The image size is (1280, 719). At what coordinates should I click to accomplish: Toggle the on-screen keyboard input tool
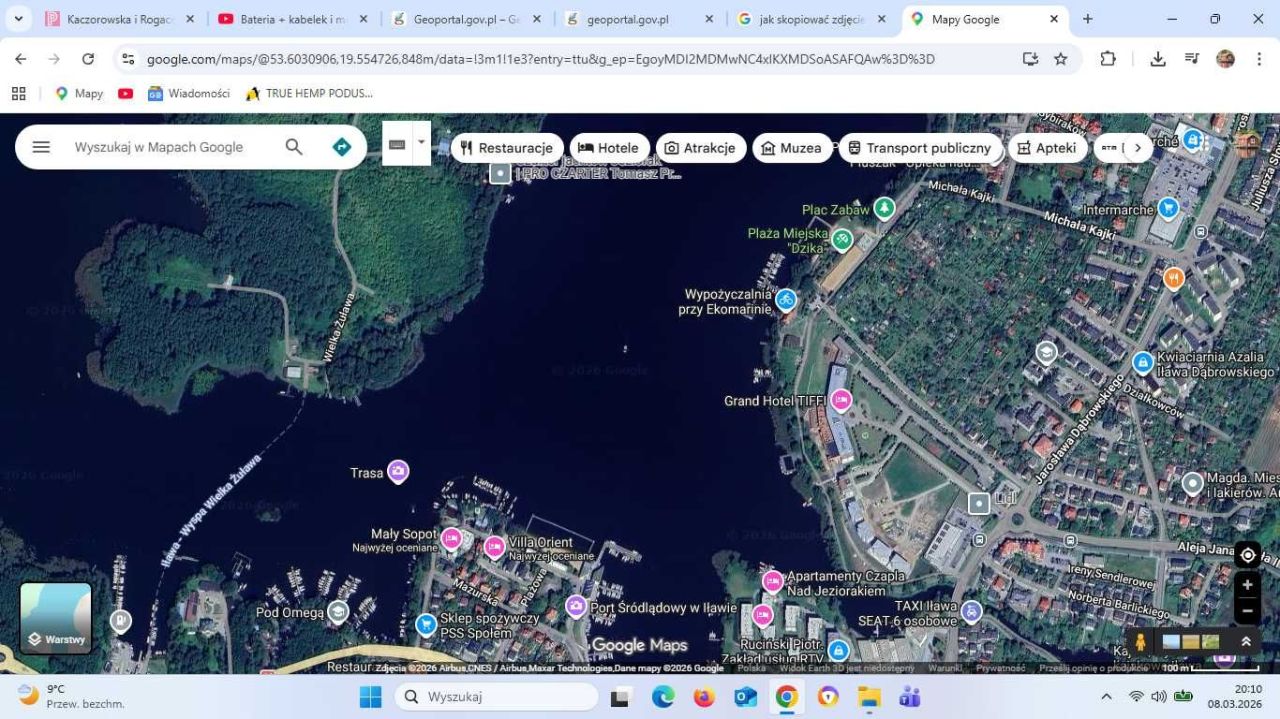click(x=397, y=144)
